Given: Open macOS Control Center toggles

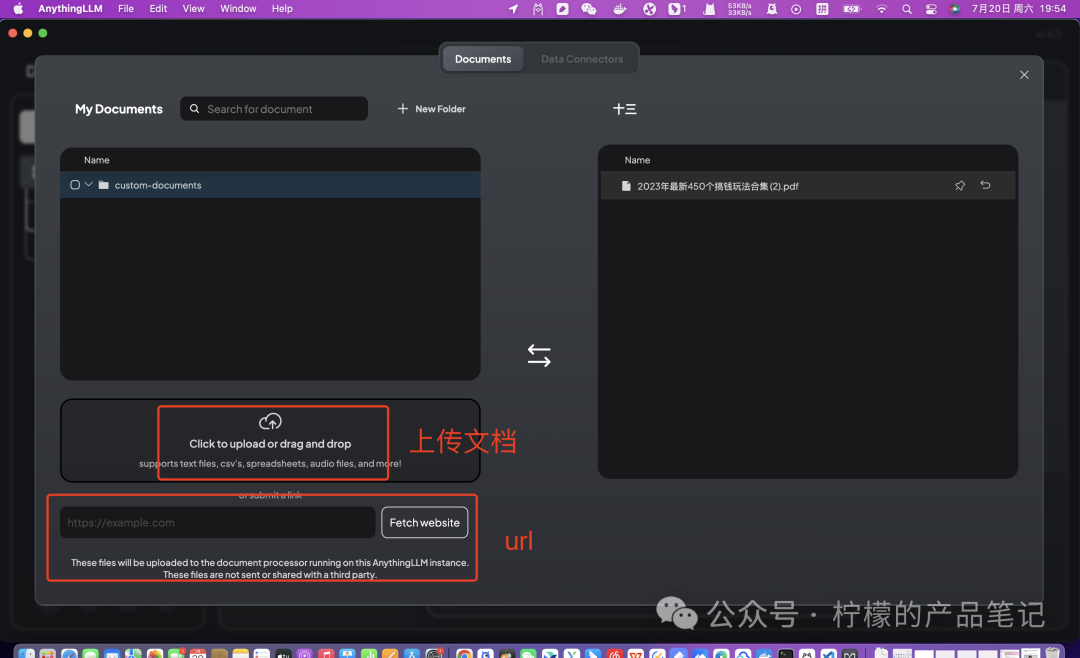Looking at the screenshot, I should pyautogui.click(x=931, y=9).
